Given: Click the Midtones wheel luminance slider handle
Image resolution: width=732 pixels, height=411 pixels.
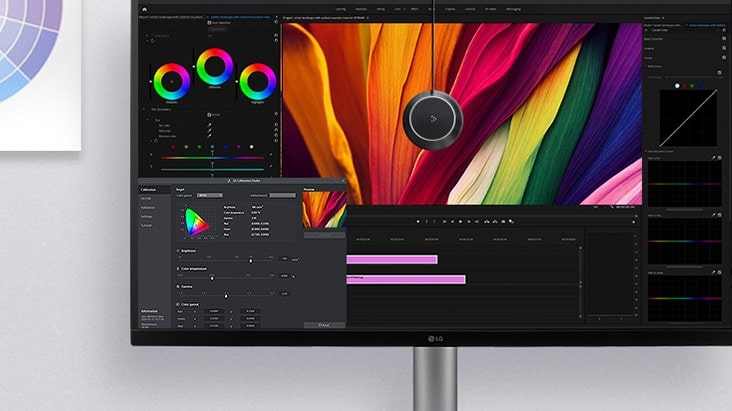Looking at the screenshot, I should click(x=194, y=67).
